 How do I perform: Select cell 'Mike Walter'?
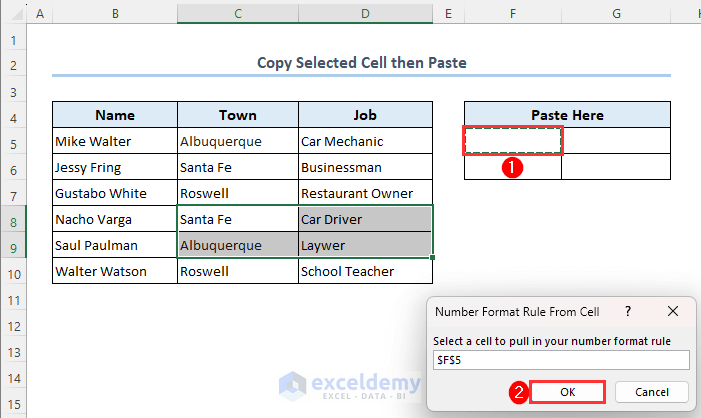click(x=115, y=141)
